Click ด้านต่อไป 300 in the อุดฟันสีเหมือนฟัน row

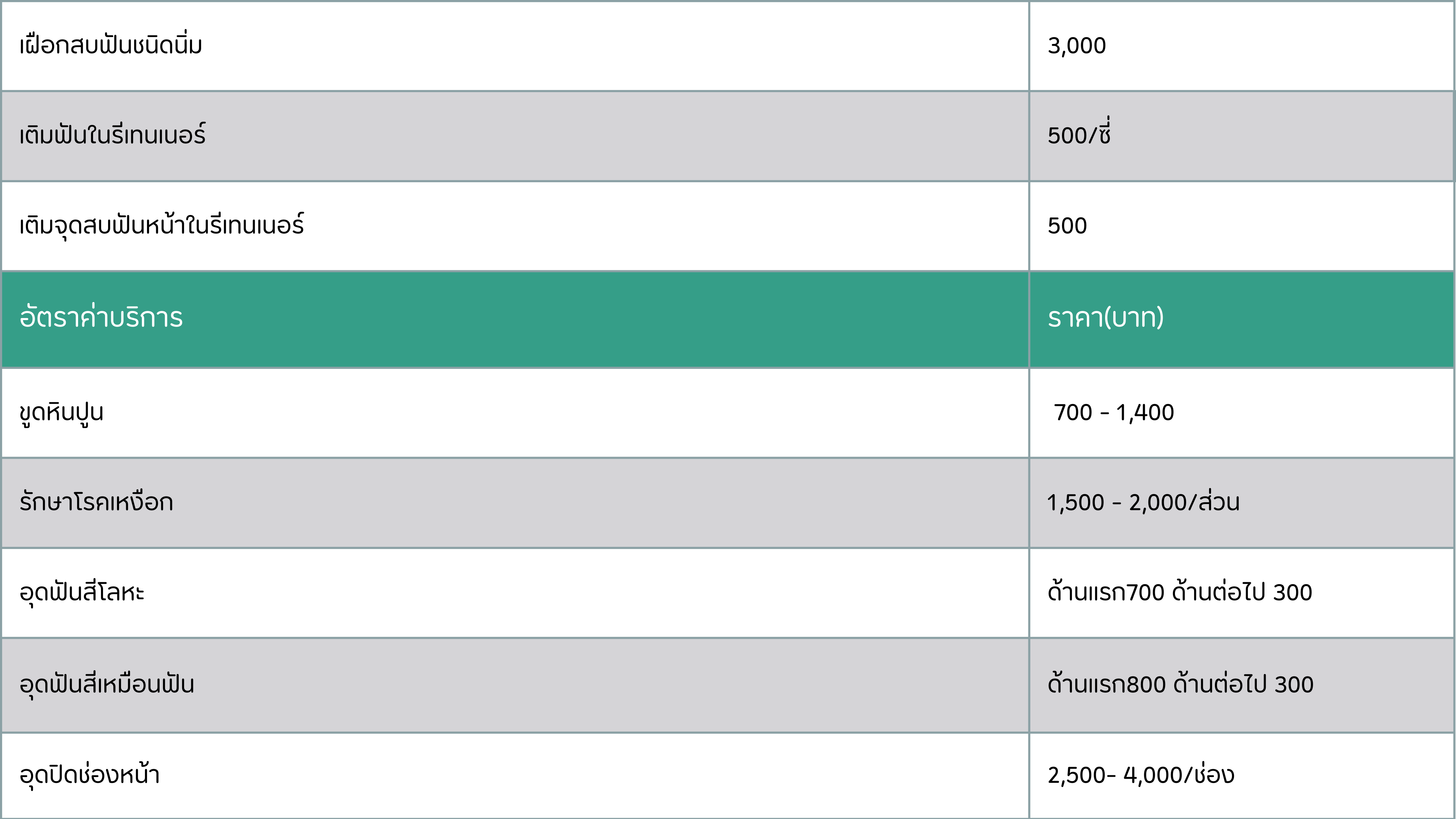point(1243,685)
